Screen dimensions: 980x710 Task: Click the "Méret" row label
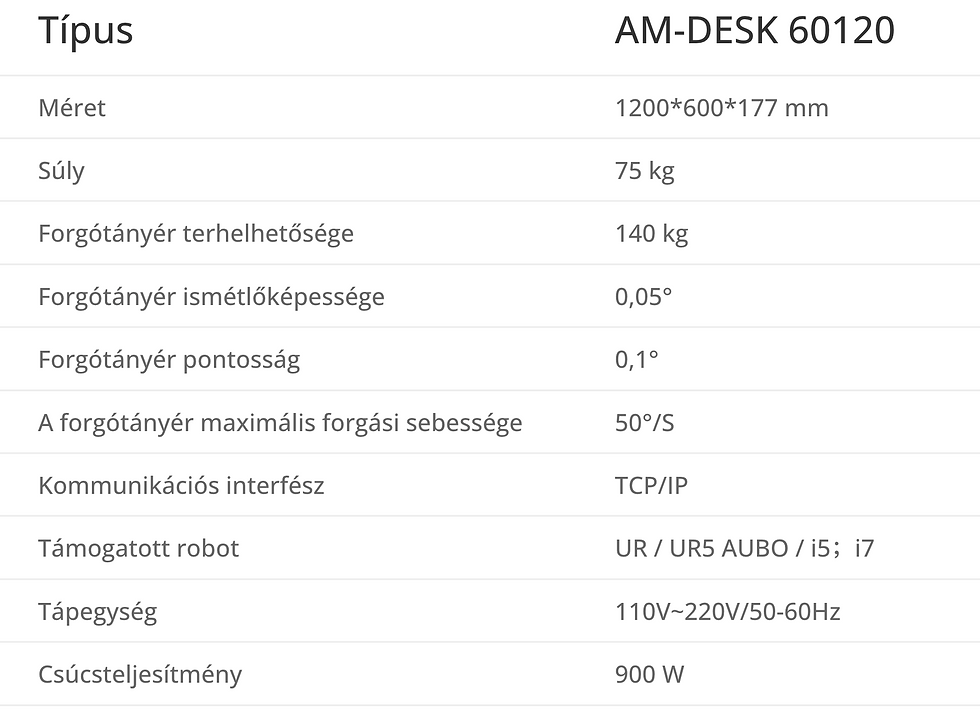coord(72,108)
